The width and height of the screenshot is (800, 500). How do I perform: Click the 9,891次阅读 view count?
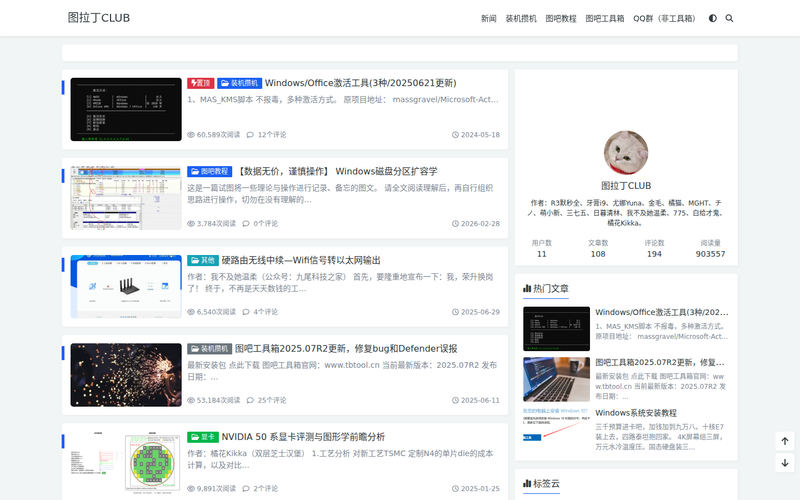tap(211, 488)
